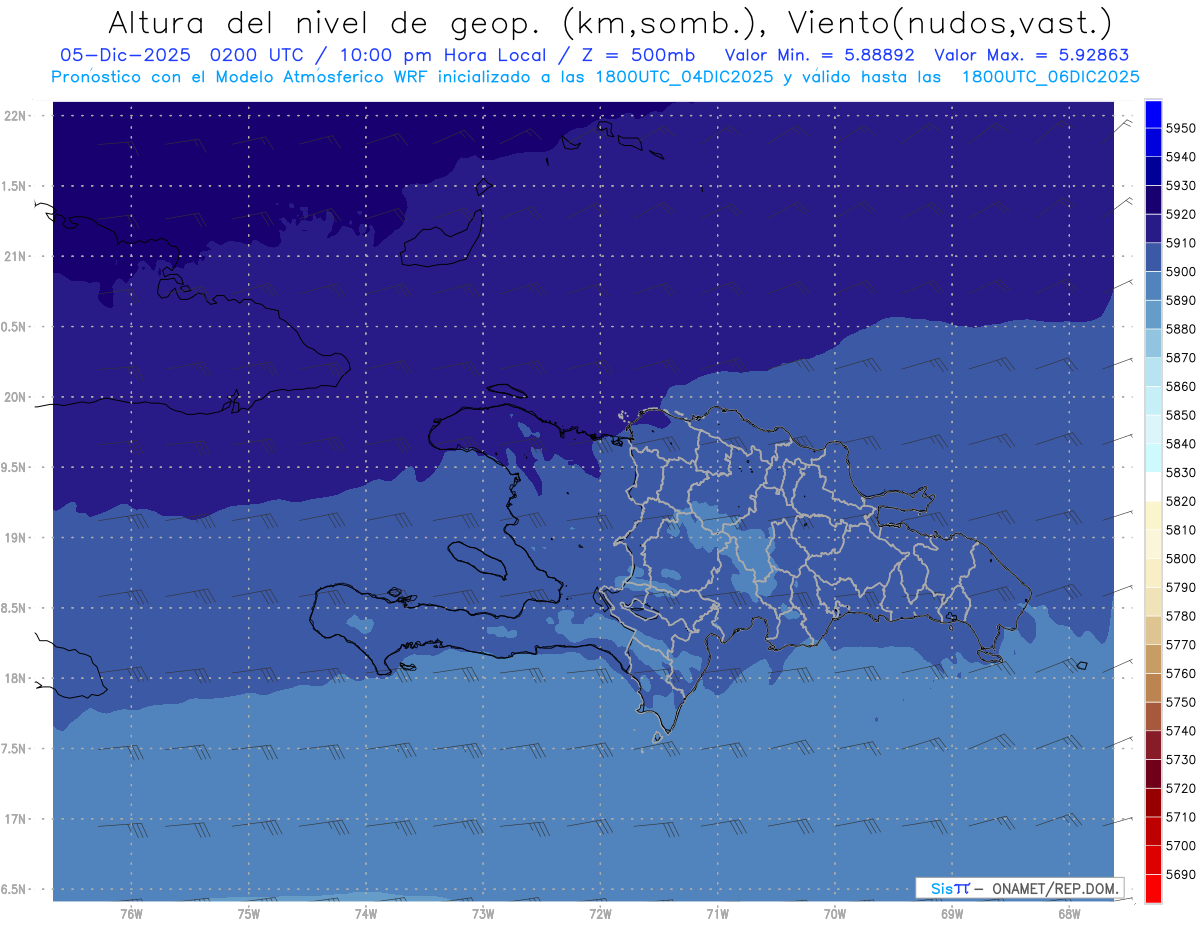The height and width of the screenshot is (927, 1200).
Task: Select legend value "5690"
Action: pyautogui.click(x=1182, y=874)
